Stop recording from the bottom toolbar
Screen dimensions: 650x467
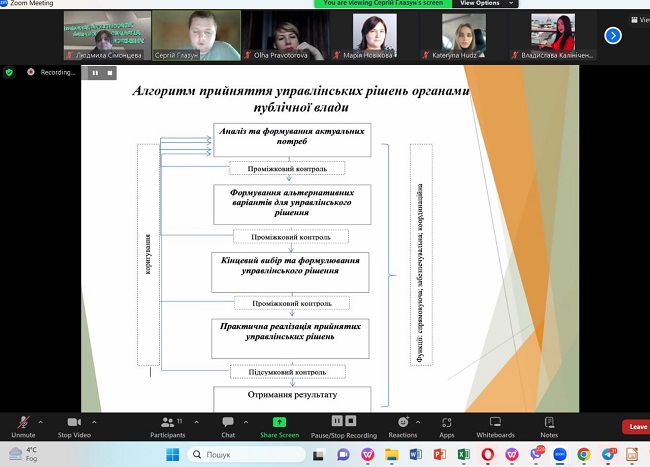click(x=351, y=421)
